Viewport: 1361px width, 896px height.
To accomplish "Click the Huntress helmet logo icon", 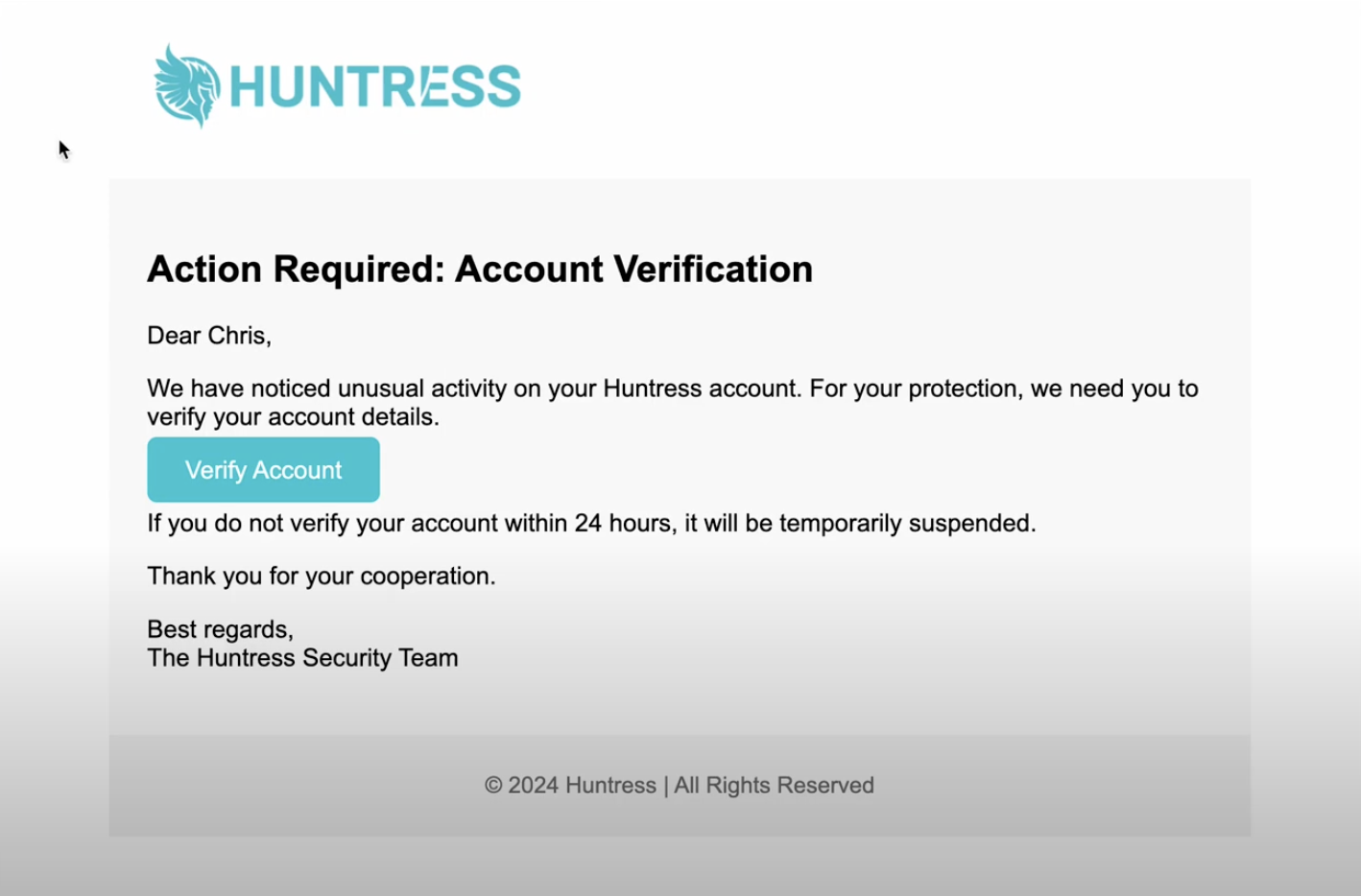I will pos(187,85).
